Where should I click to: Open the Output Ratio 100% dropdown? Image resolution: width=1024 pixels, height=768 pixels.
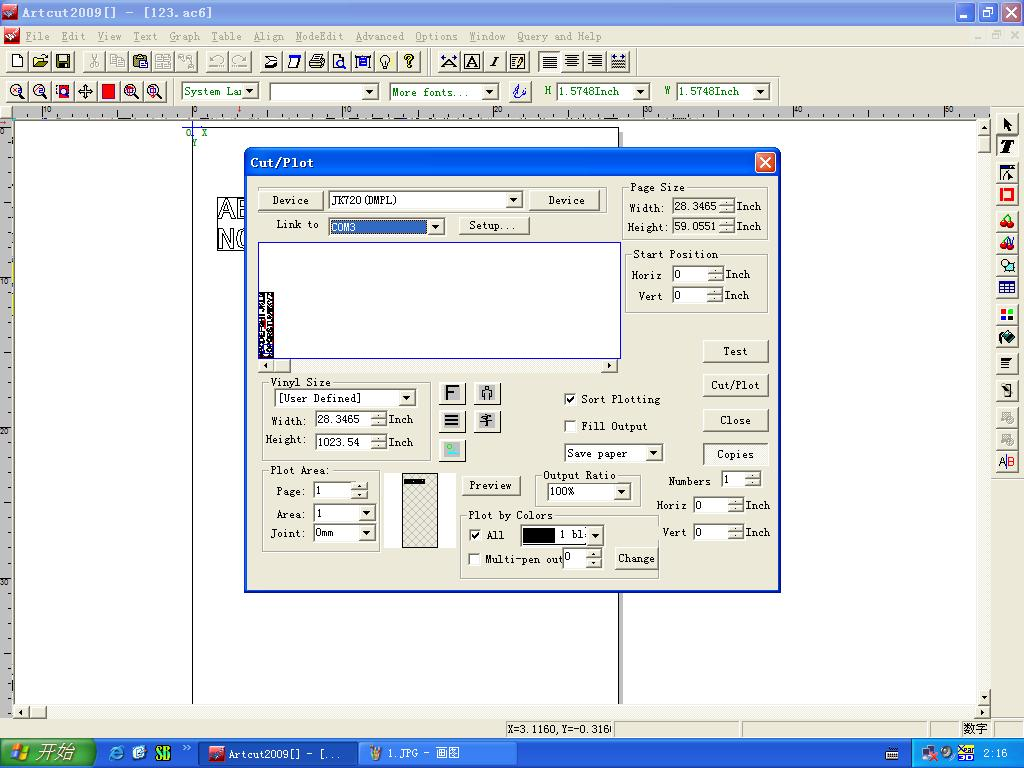(x=621, y=491)
